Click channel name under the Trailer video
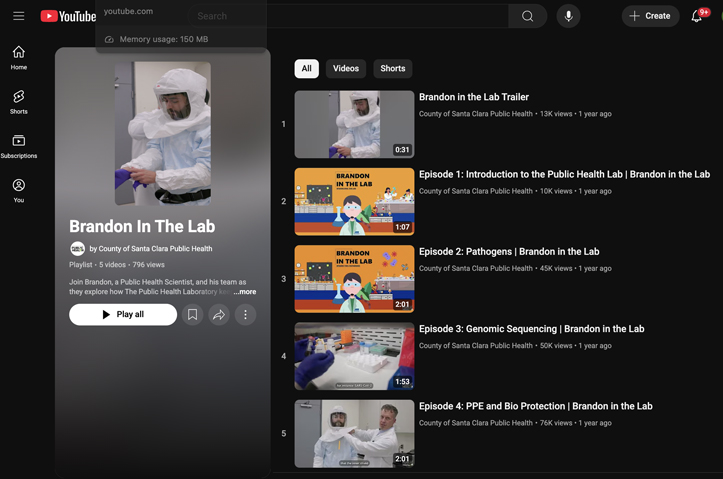Viewport: 723px width, 479px height. [x=475, y=114]
